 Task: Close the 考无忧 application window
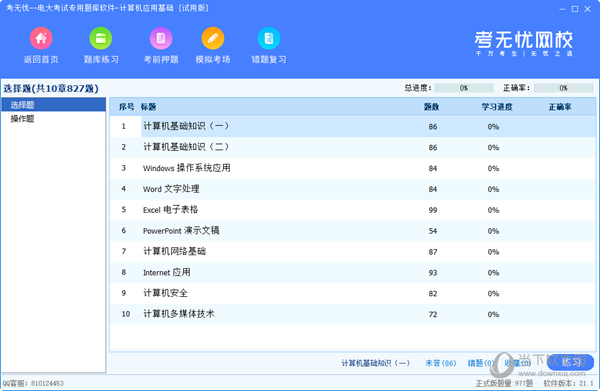[587, 9]
